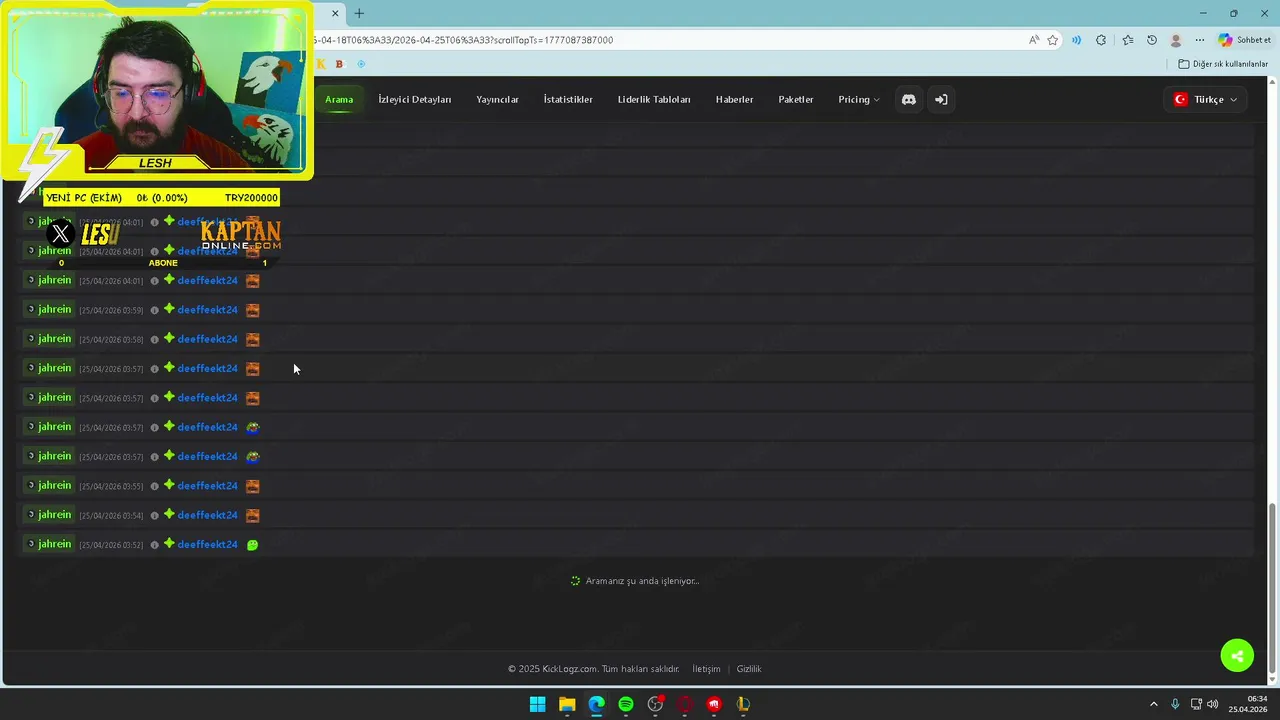
Task: Click the 25/04/2026 03:52 timestamp
Action: [111, 545]
